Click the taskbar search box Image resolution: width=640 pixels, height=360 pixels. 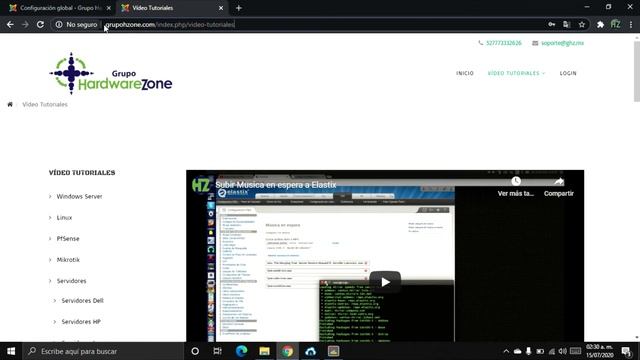103,351
